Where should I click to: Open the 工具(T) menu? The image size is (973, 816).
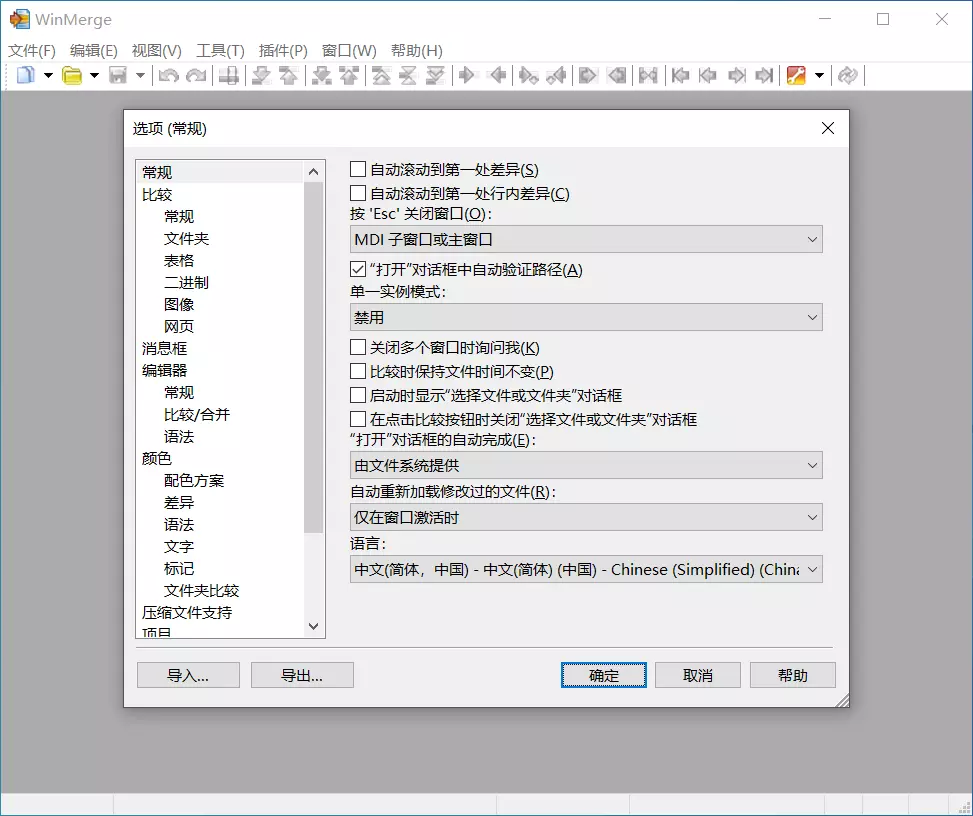click(x=220, y=51)
